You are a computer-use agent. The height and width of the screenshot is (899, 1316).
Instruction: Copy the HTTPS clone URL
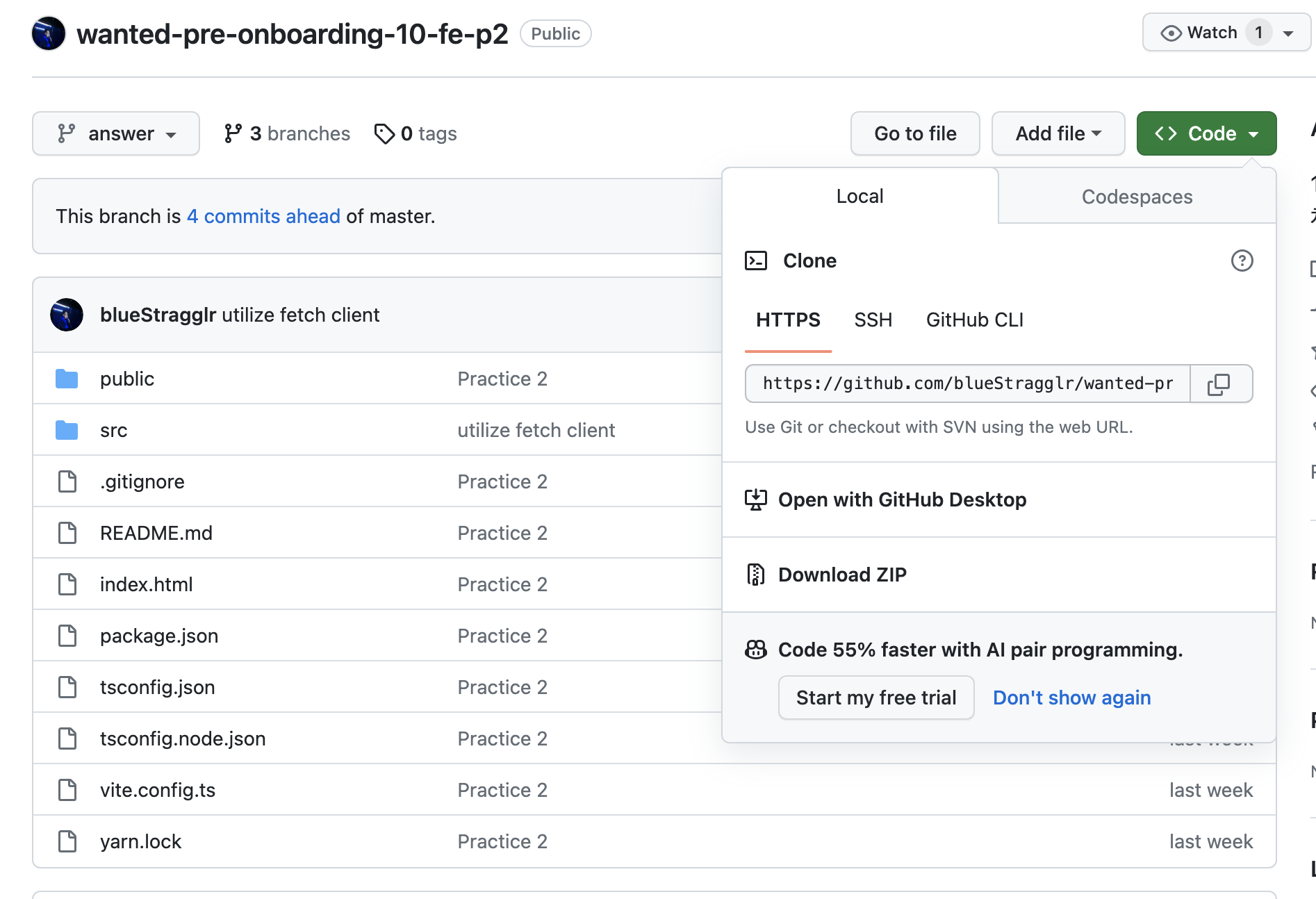coord(1221,383)
